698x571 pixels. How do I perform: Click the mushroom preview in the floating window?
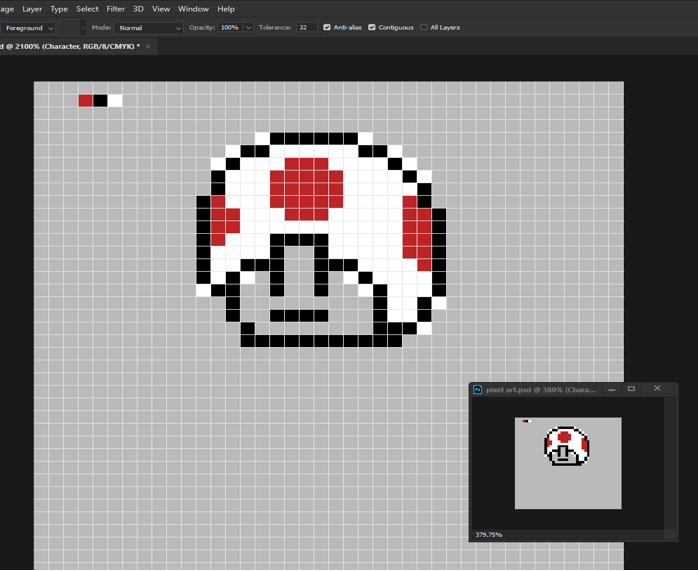tap(566, 447)
